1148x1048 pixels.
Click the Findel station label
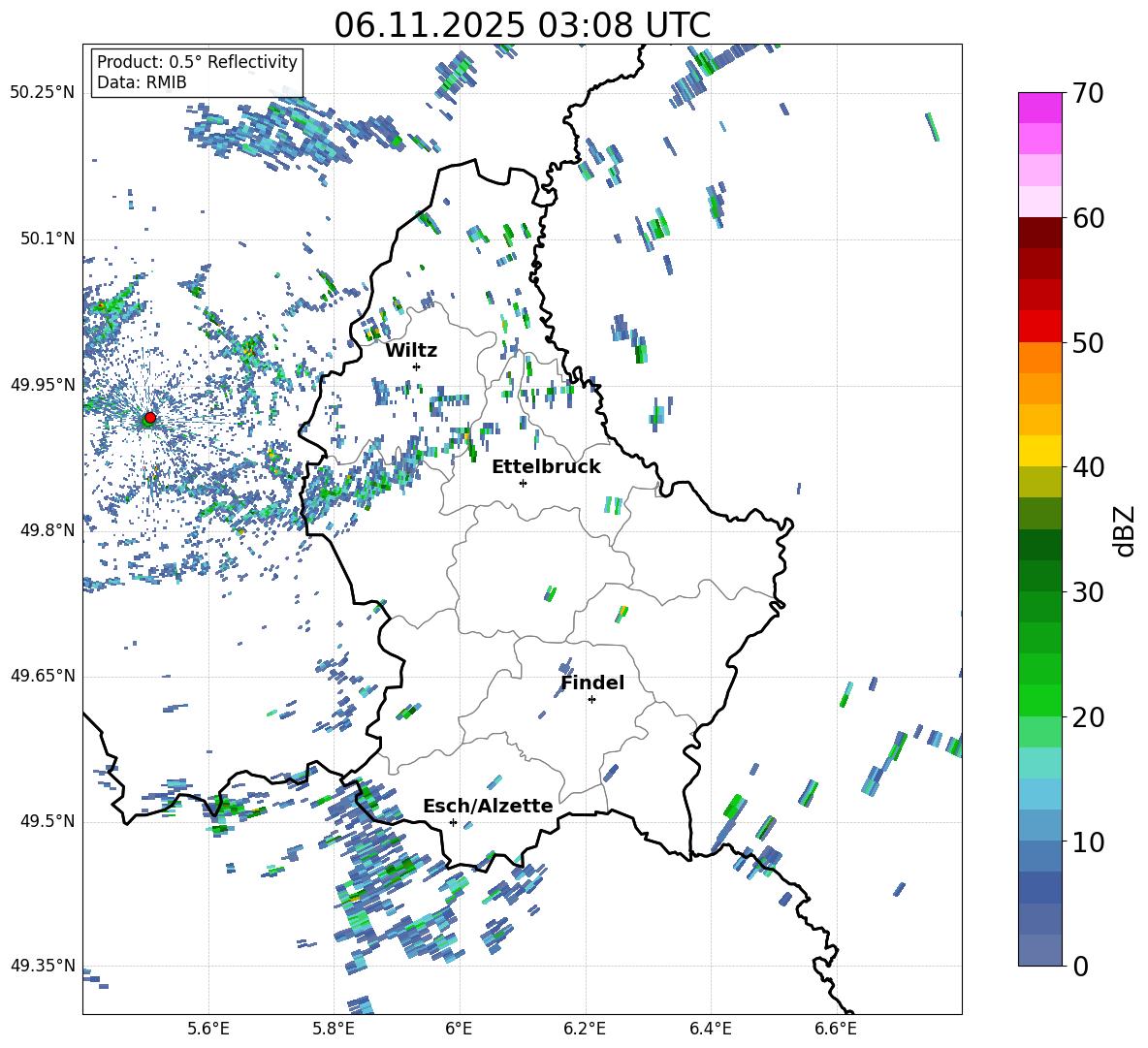(592, 683)
